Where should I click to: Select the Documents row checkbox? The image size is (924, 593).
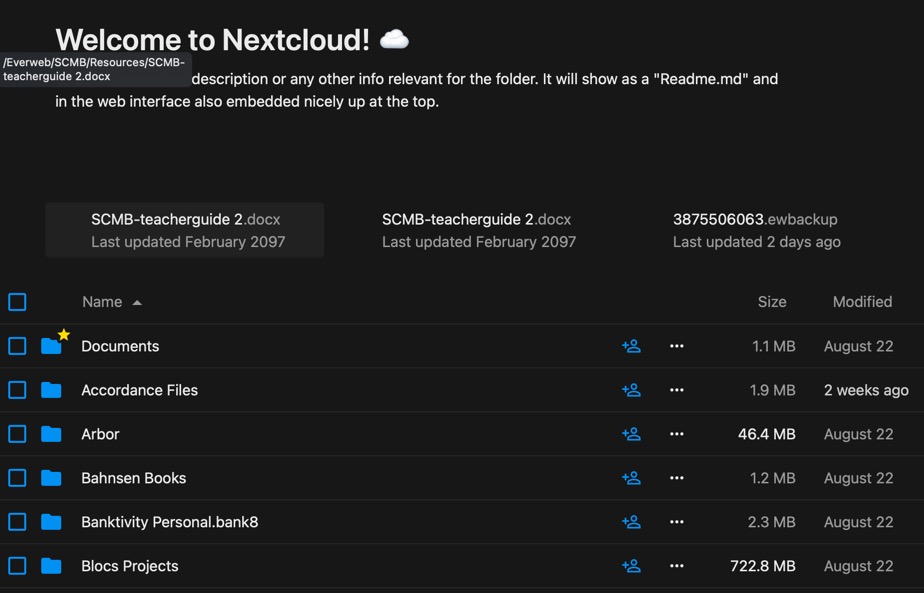click(17, 346)
